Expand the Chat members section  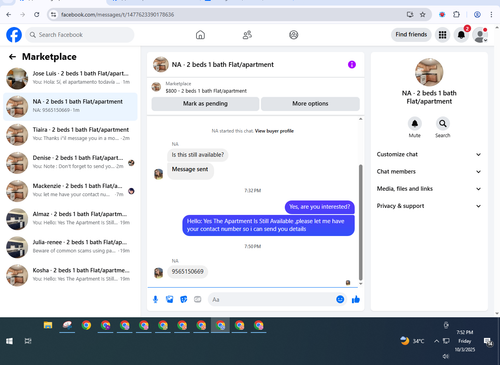429,172
